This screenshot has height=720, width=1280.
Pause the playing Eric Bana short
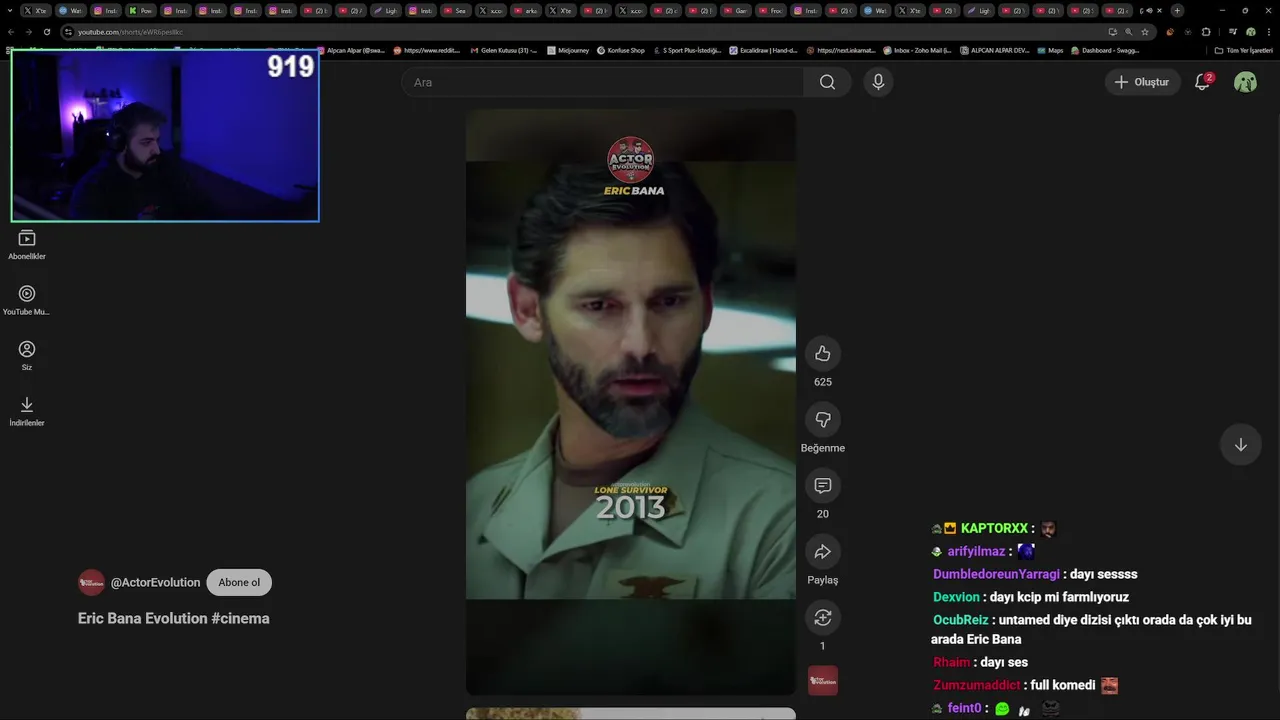[x=631, y=400]
